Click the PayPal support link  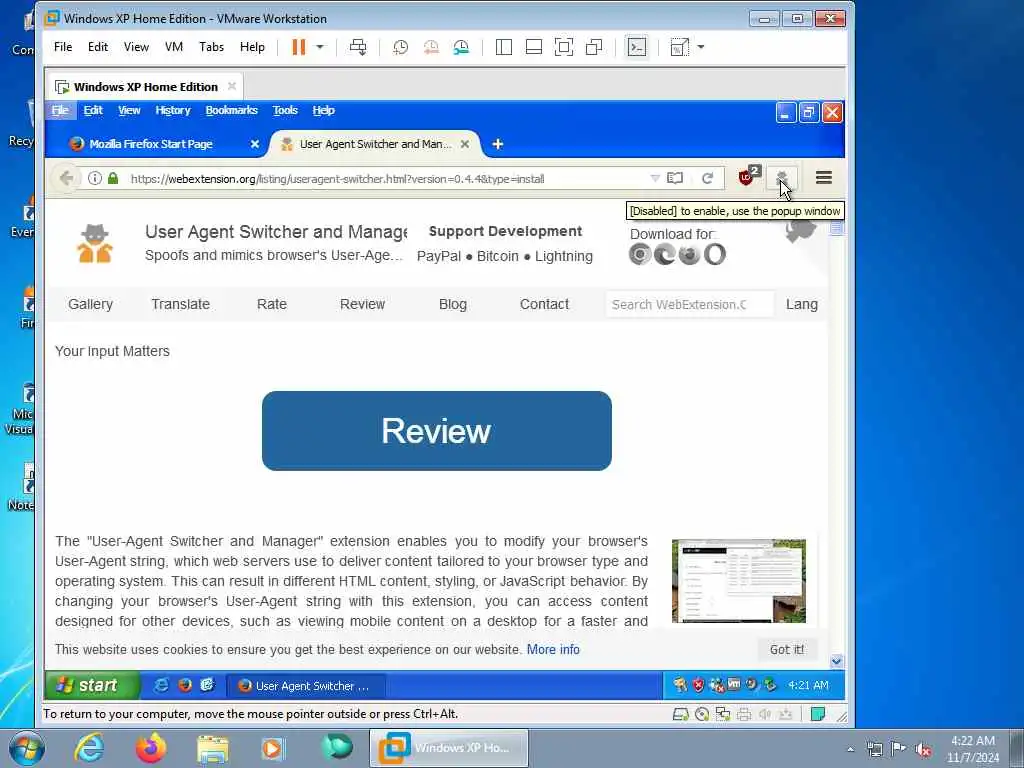[x=438, y=256]
